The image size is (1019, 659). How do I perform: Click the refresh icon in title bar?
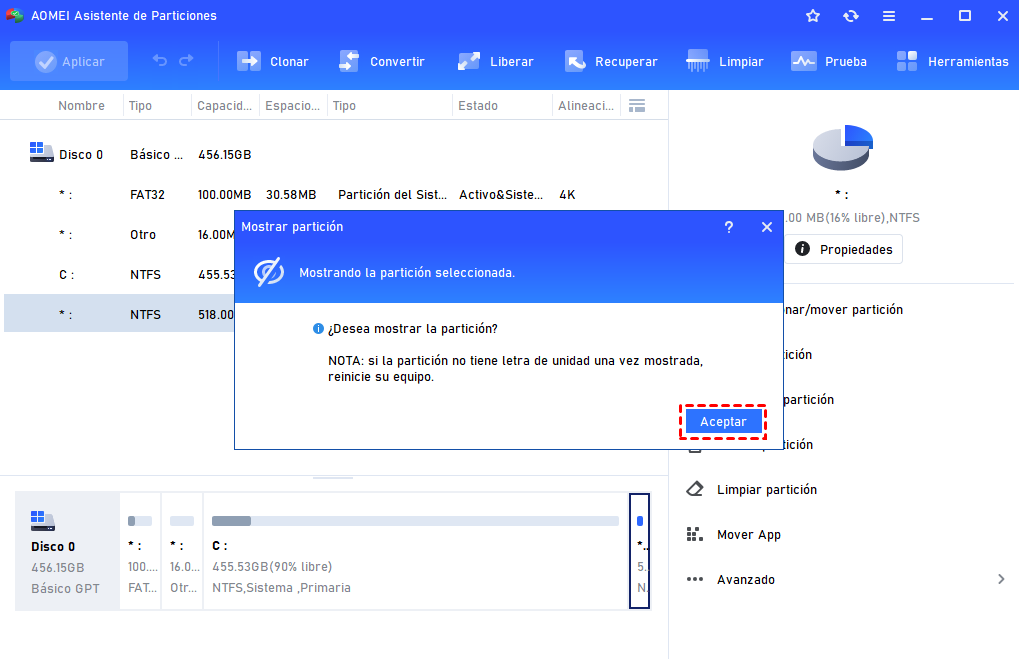[851, 15]
